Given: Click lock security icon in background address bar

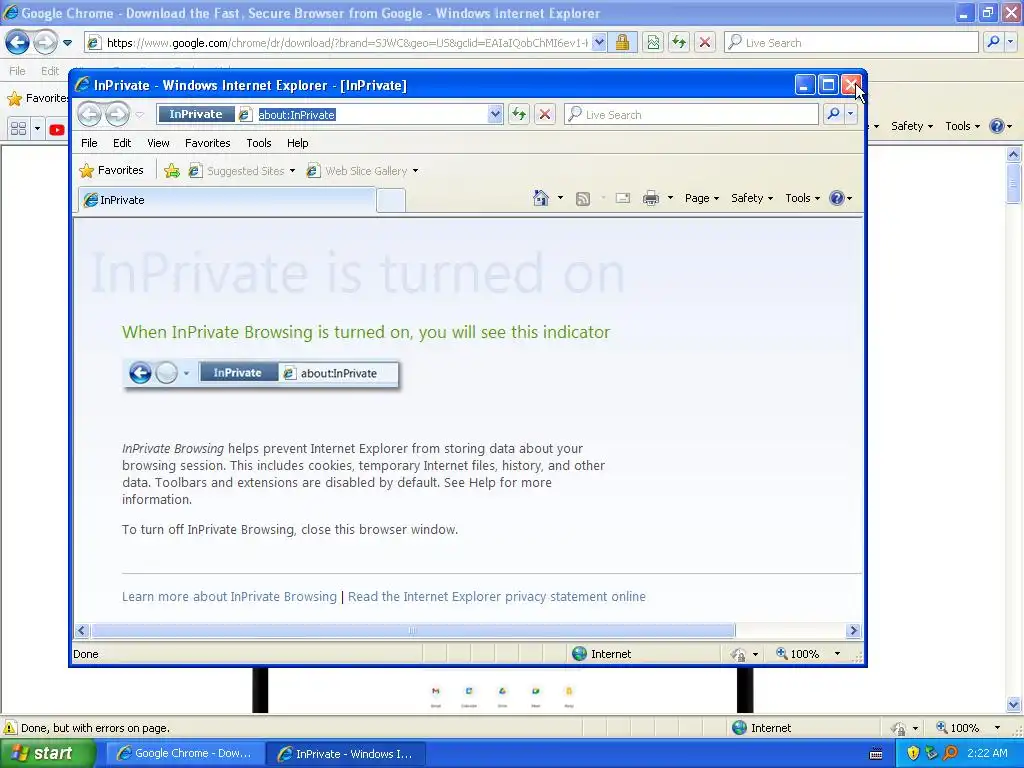Looking at the screenshot, I should click(622, 42).
